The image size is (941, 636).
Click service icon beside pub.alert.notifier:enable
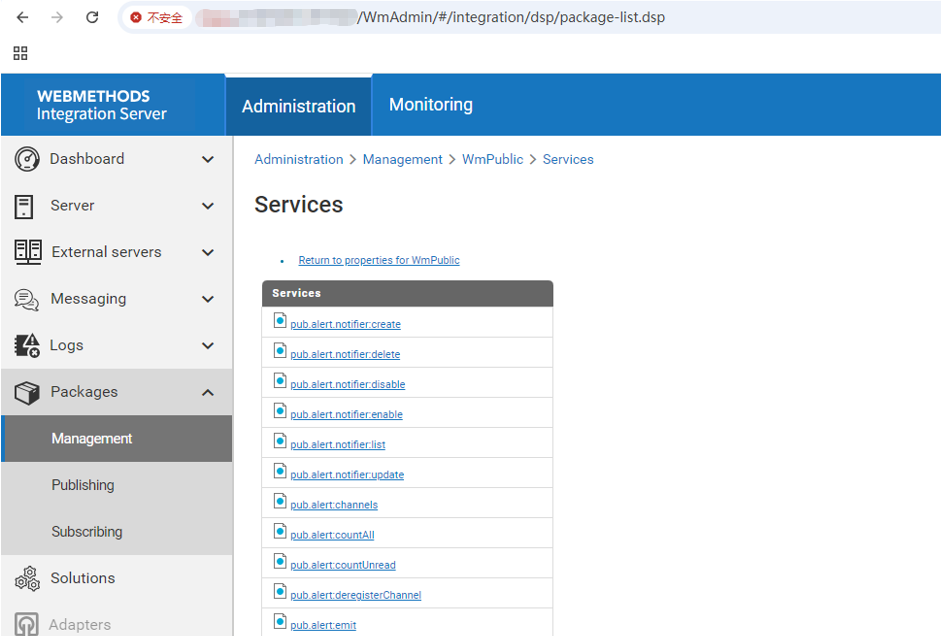point(280,410)
